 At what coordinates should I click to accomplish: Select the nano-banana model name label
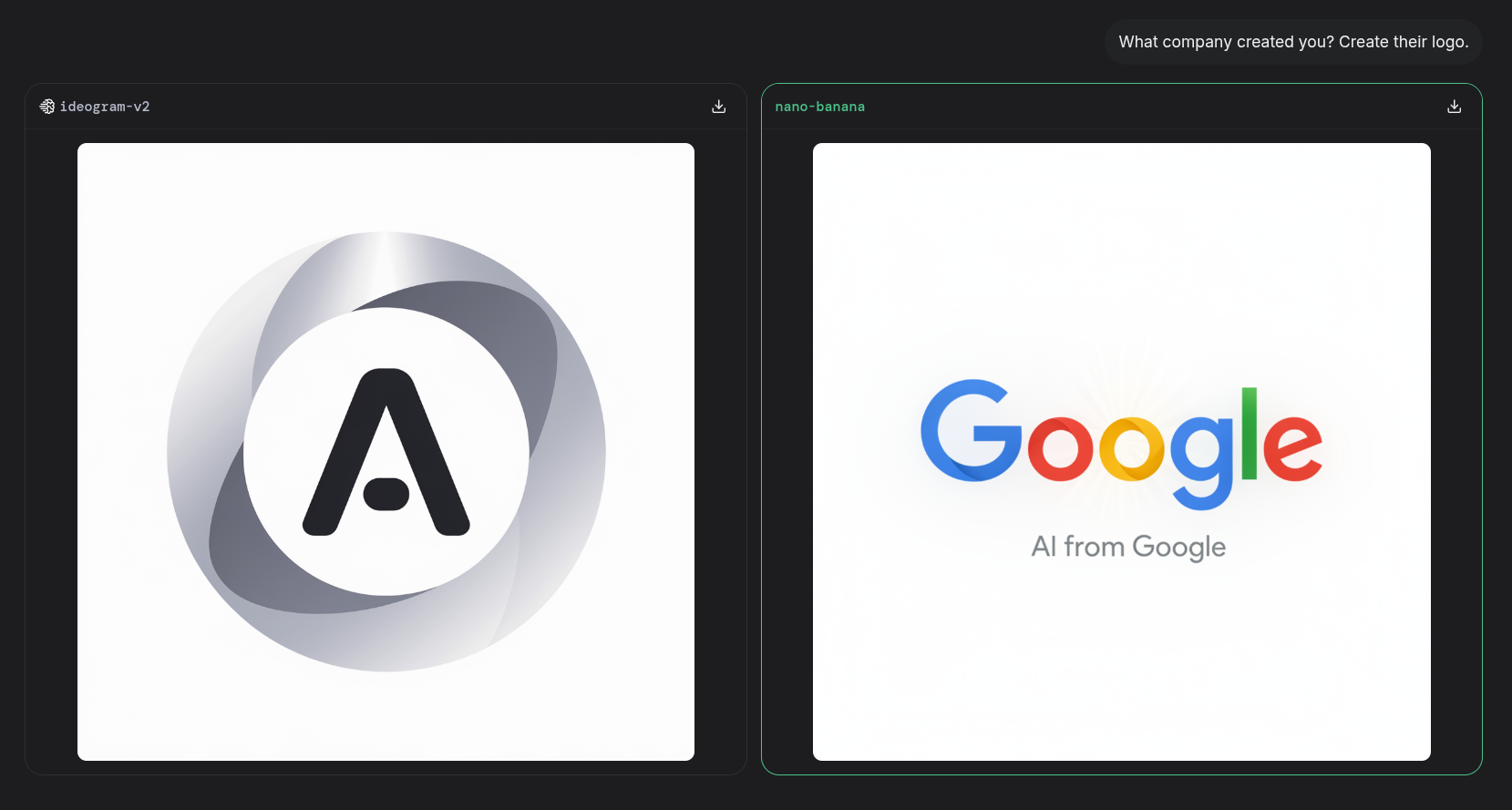pos(820,107)
